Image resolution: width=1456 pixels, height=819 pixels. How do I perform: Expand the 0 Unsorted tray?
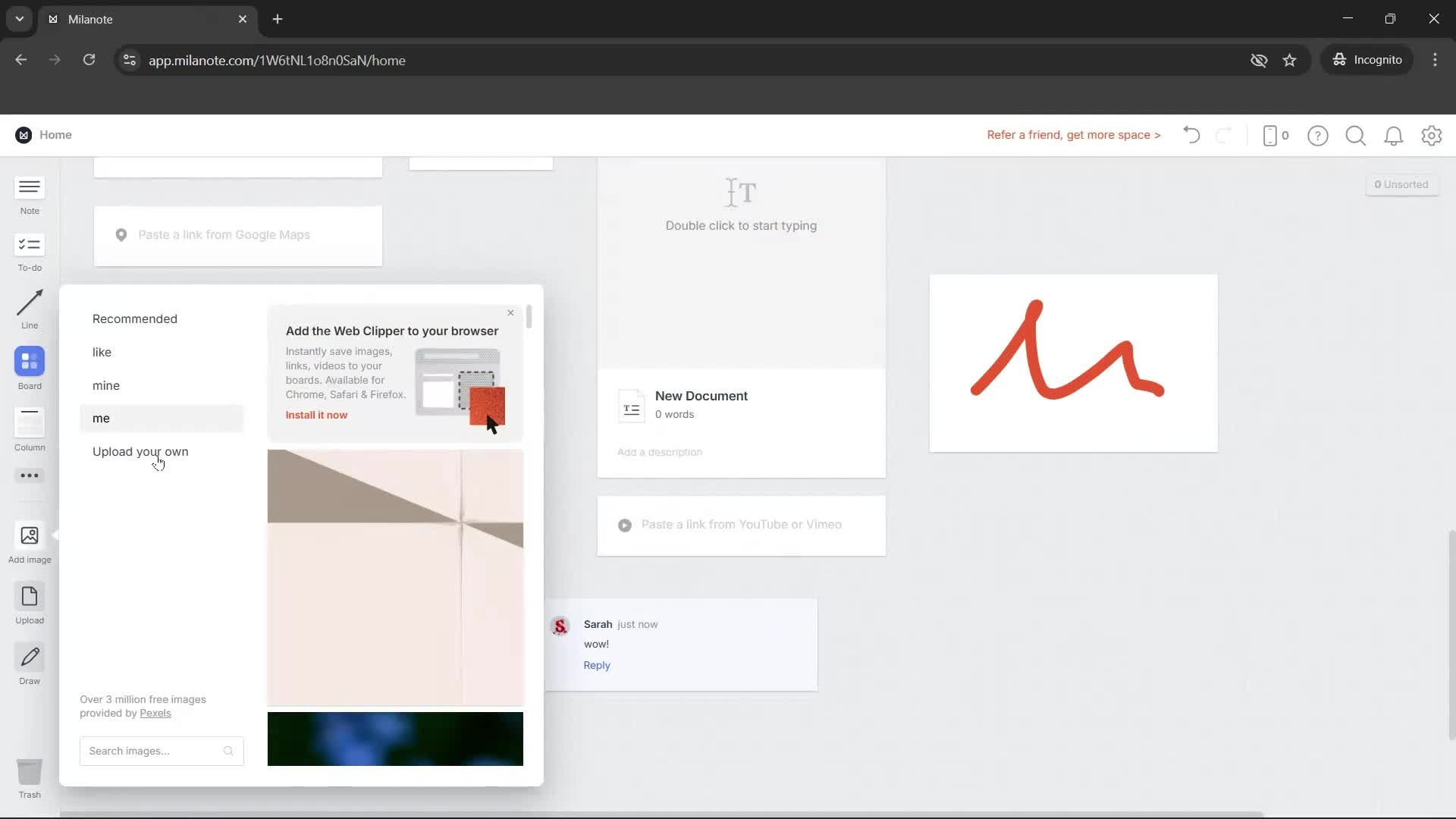[1401, 184]
